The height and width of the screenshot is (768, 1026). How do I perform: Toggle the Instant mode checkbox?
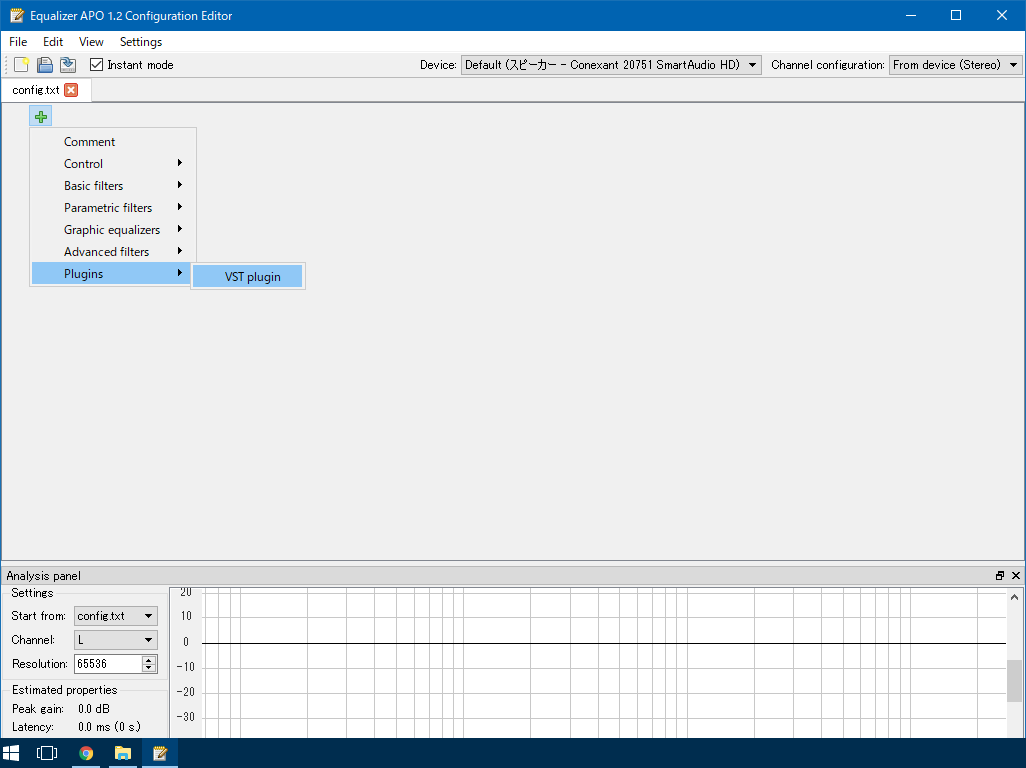(x=96, y=65)
